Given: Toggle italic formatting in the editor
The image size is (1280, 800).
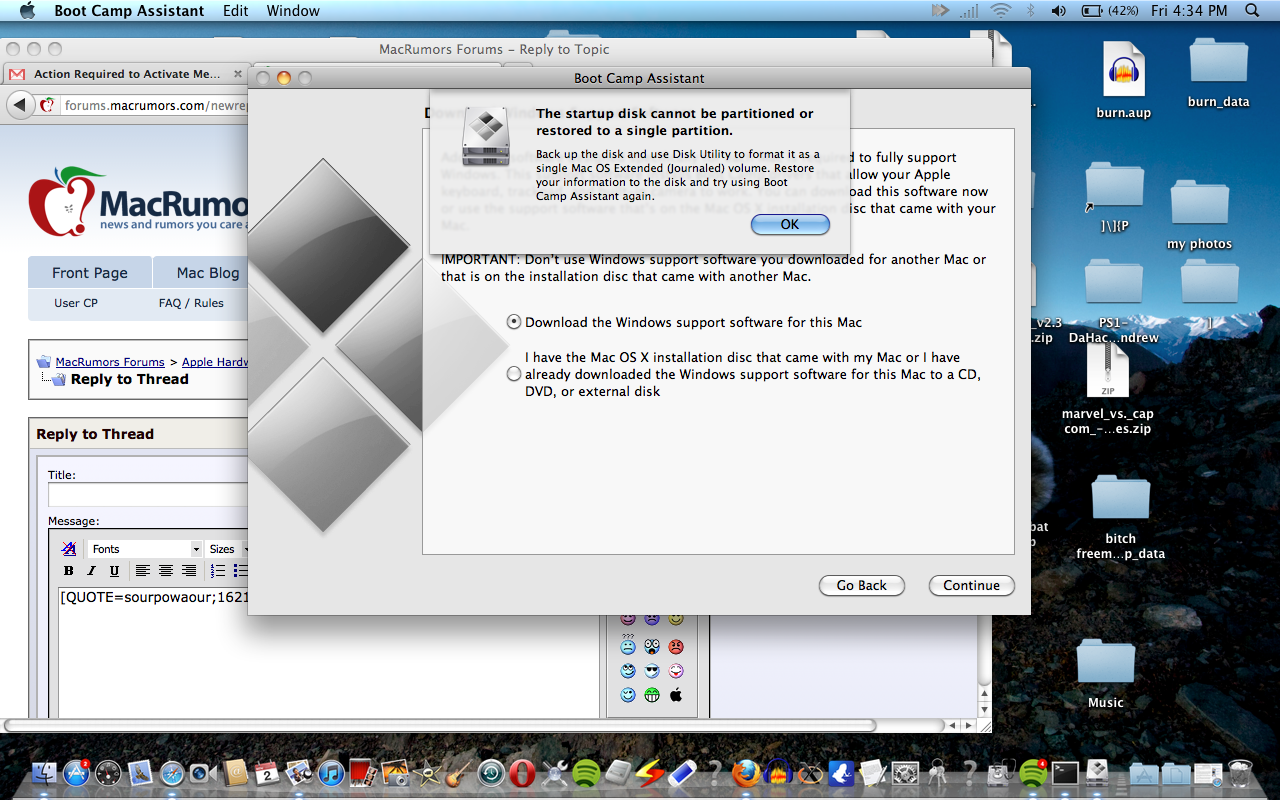Looking at the screenshot, I should pyautogui.click(x=91, y=571).
